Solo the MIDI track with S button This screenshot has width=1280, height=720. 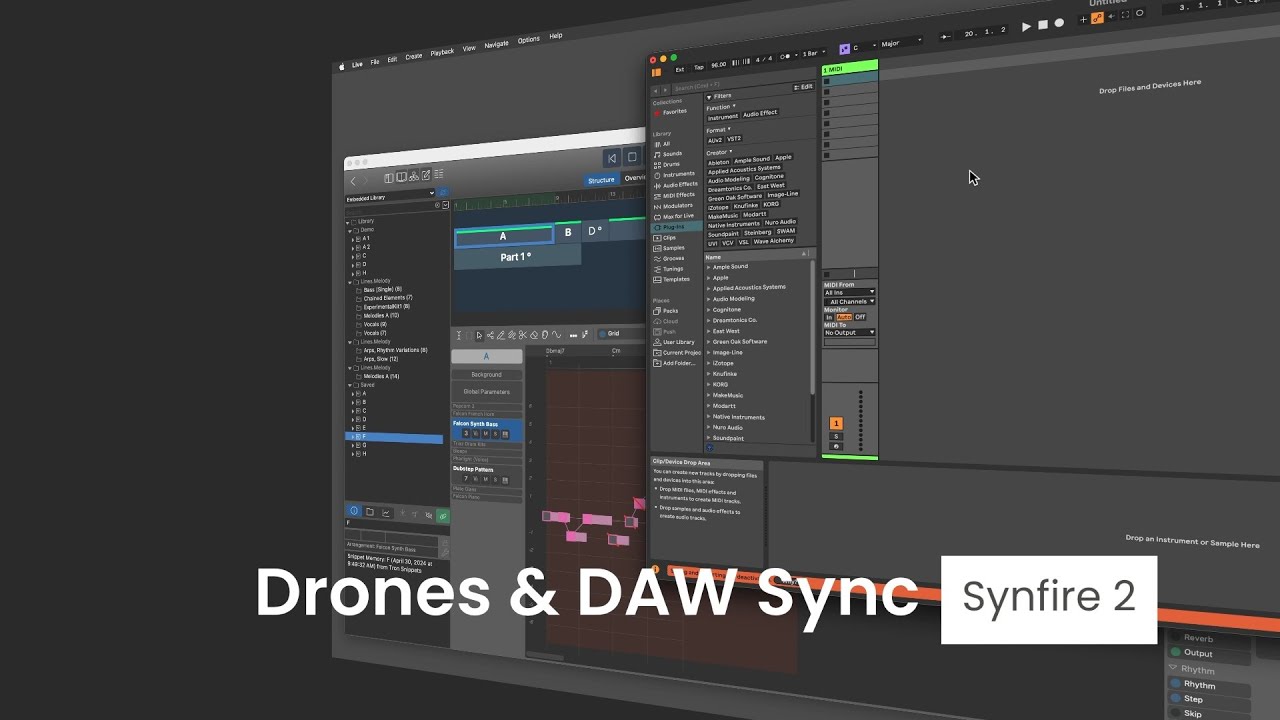836,436
